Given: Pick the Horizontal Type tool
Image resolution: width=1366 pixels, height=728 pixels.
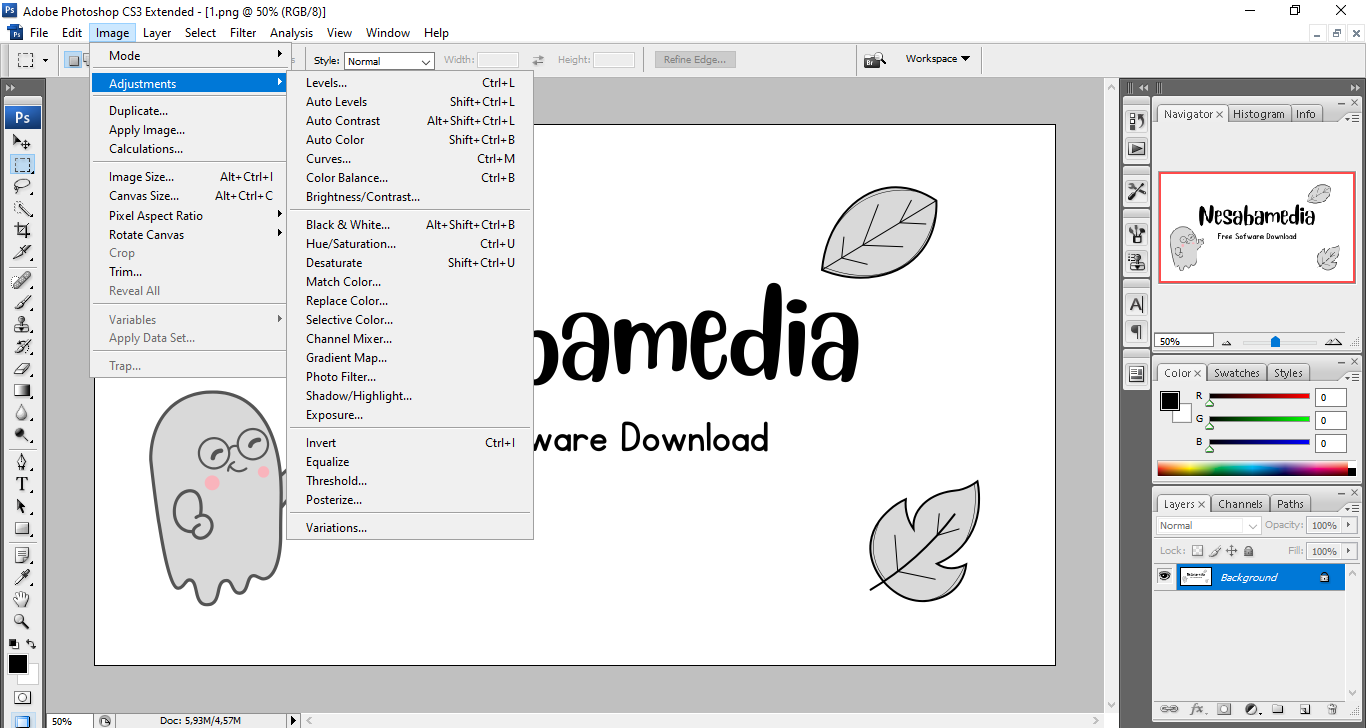Looking at the screenshot, I should tap(22, 484).
